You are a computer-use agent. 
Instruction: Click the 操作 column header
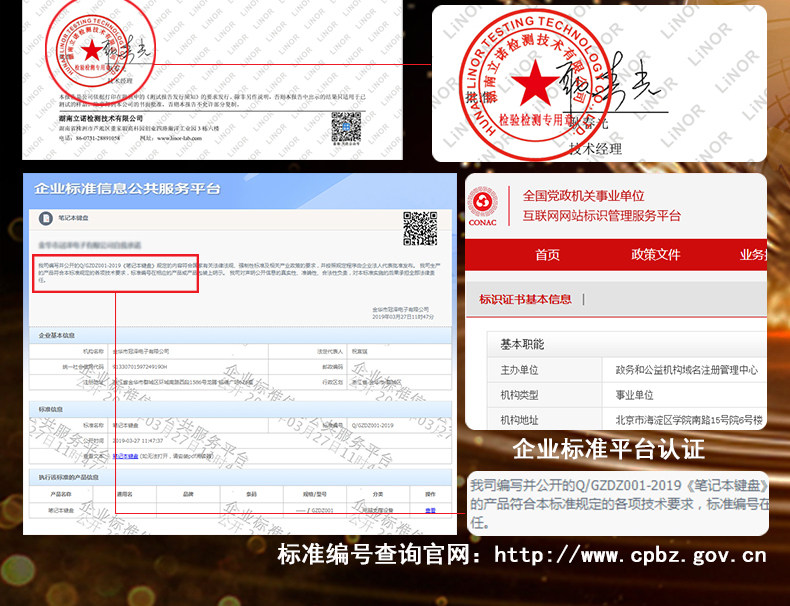[x=430, y=494]
